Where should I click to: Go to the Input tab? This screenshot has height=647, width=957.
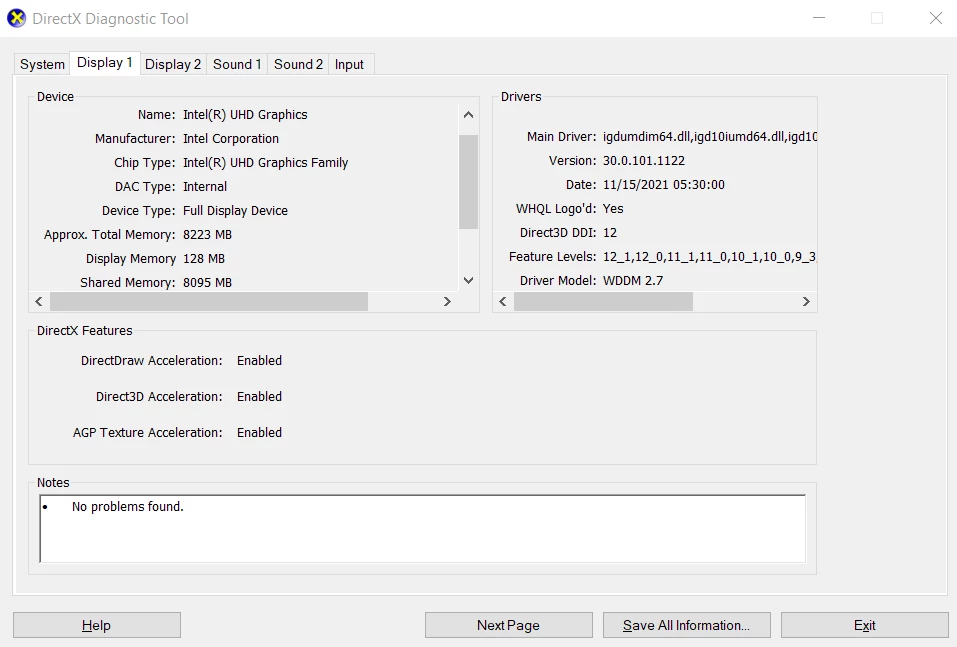pyautogui.click(x=349, y=64)
